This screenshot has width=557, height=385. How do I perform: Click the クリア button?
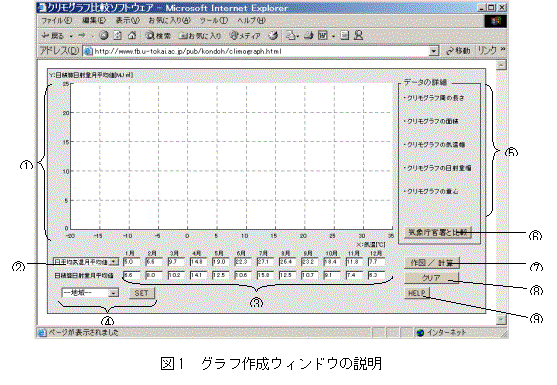click(x=432, y=278)
